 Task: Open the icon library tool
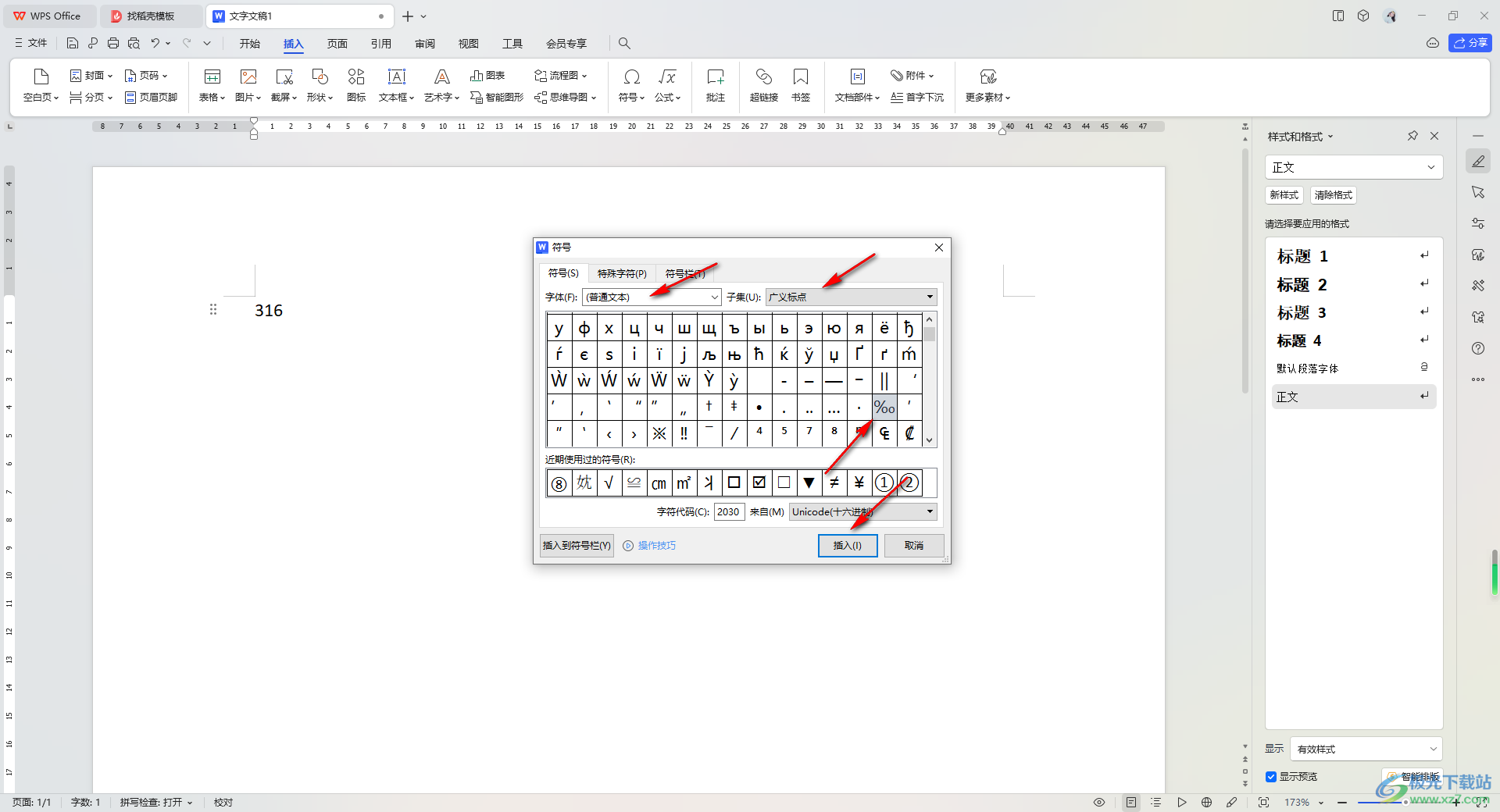coord(356,85)
